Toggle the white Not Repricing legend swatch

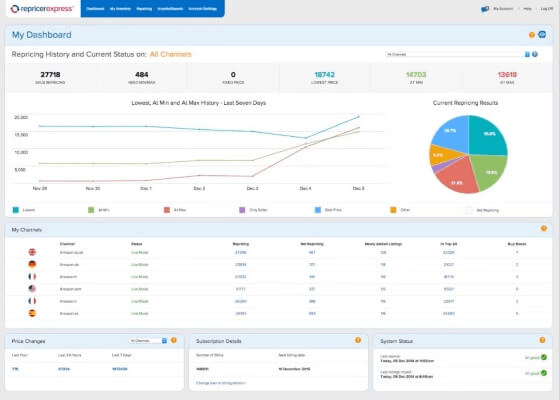(469, 210)
